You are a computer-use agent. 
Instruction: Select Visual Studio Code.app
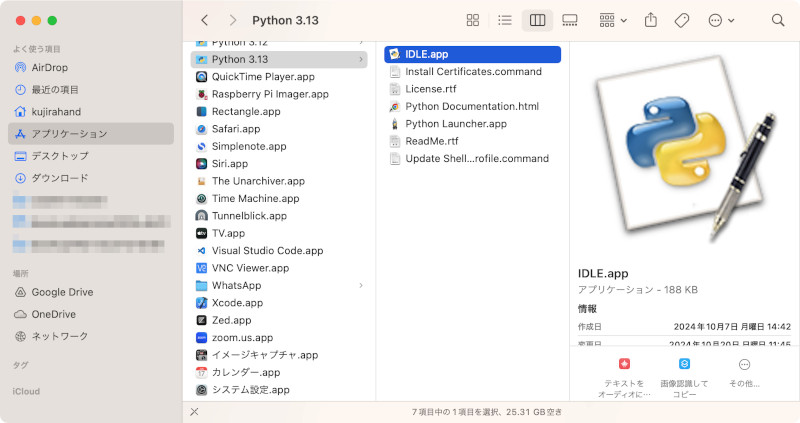pyautogui.click(x=267, y=251)
